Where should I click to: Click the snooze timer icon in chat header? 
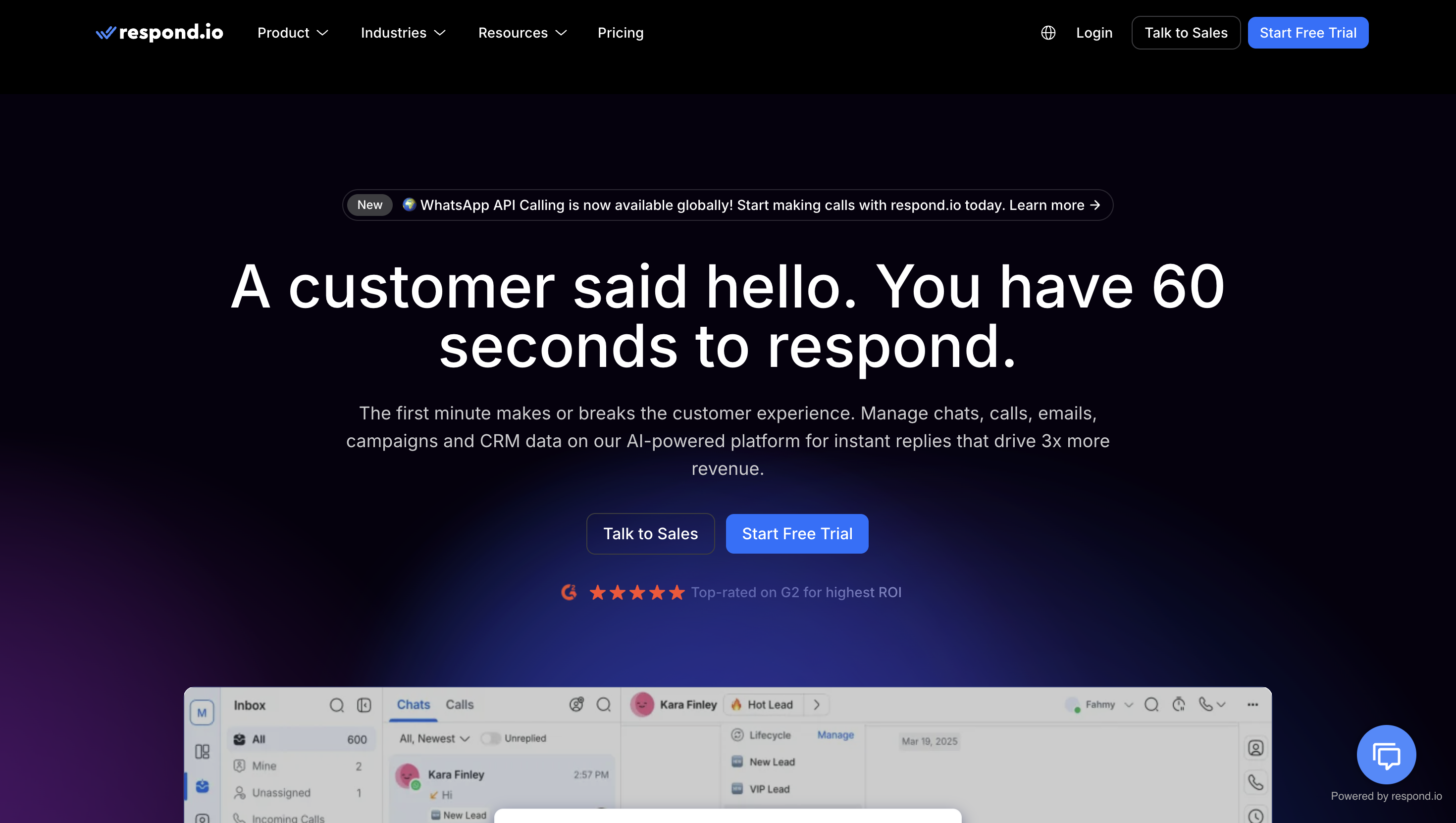[x=1179, y=704]
